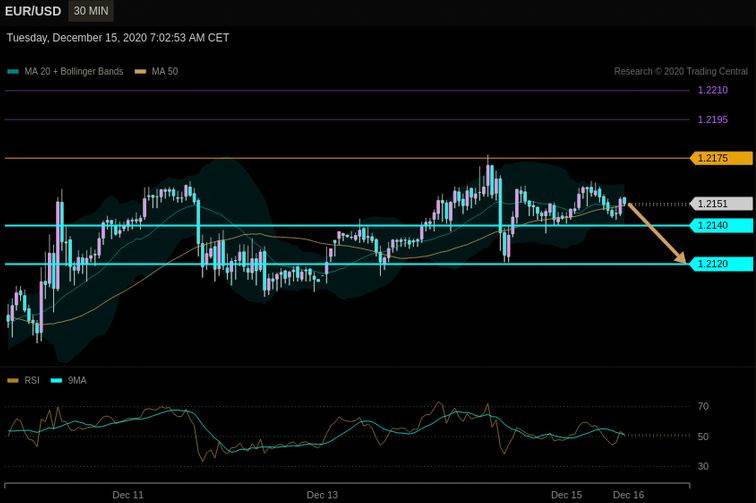The width and height of the screenshot is (756, 503).
Task: Click the MA 20 + Bollinger Bands legend swatch
Action: 13,72
